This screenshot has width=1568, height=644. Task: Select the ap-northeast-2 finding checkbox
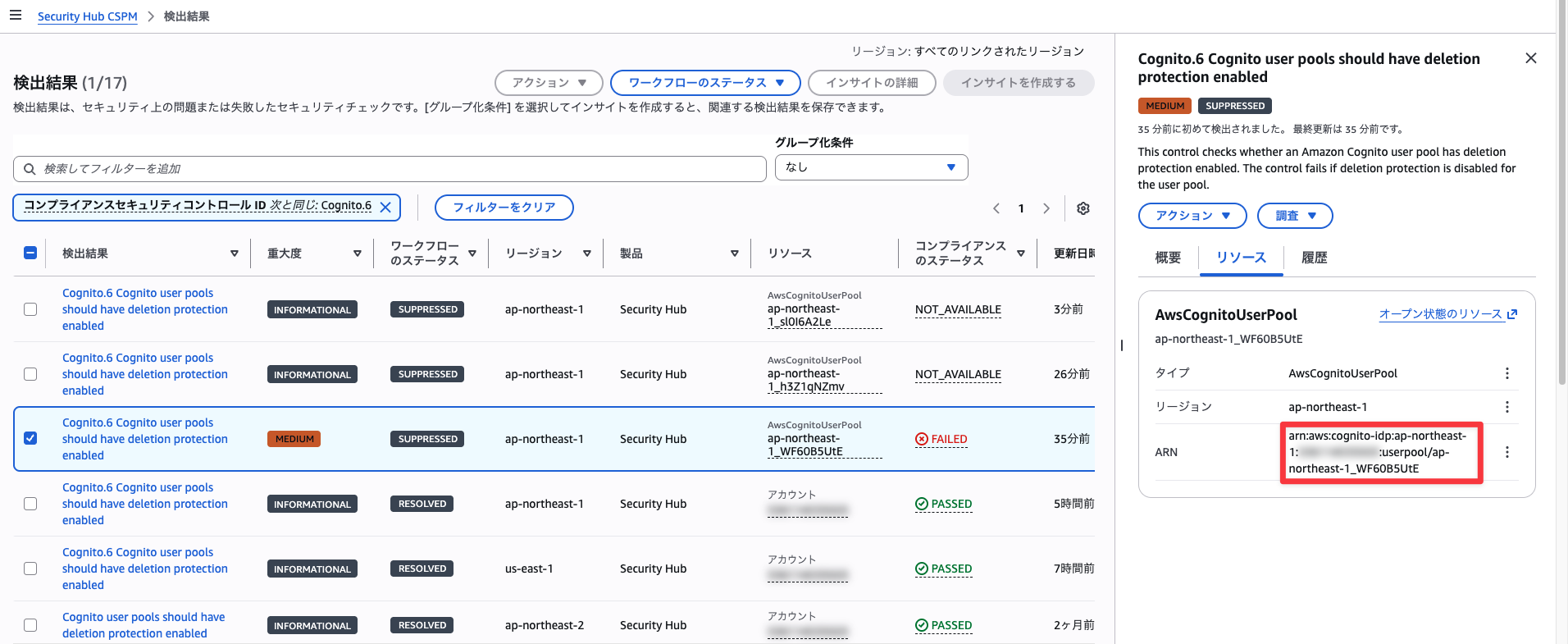[30, 625]
